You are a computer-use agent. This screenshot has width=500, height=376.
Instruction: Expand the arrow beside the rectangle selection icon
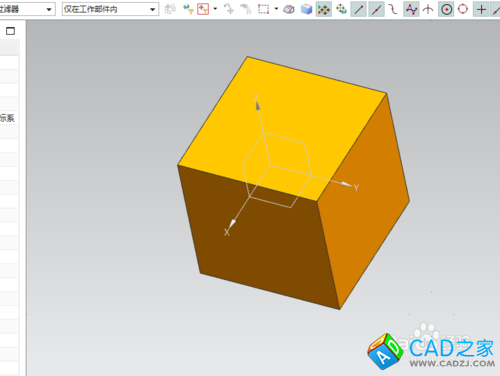[276, 9]
